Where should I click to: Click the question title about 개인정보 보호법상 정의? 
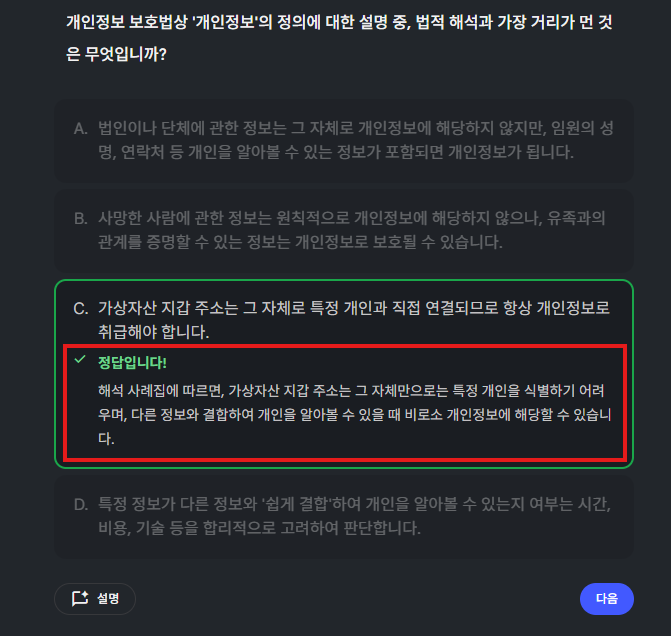click(x=339, y=38)
